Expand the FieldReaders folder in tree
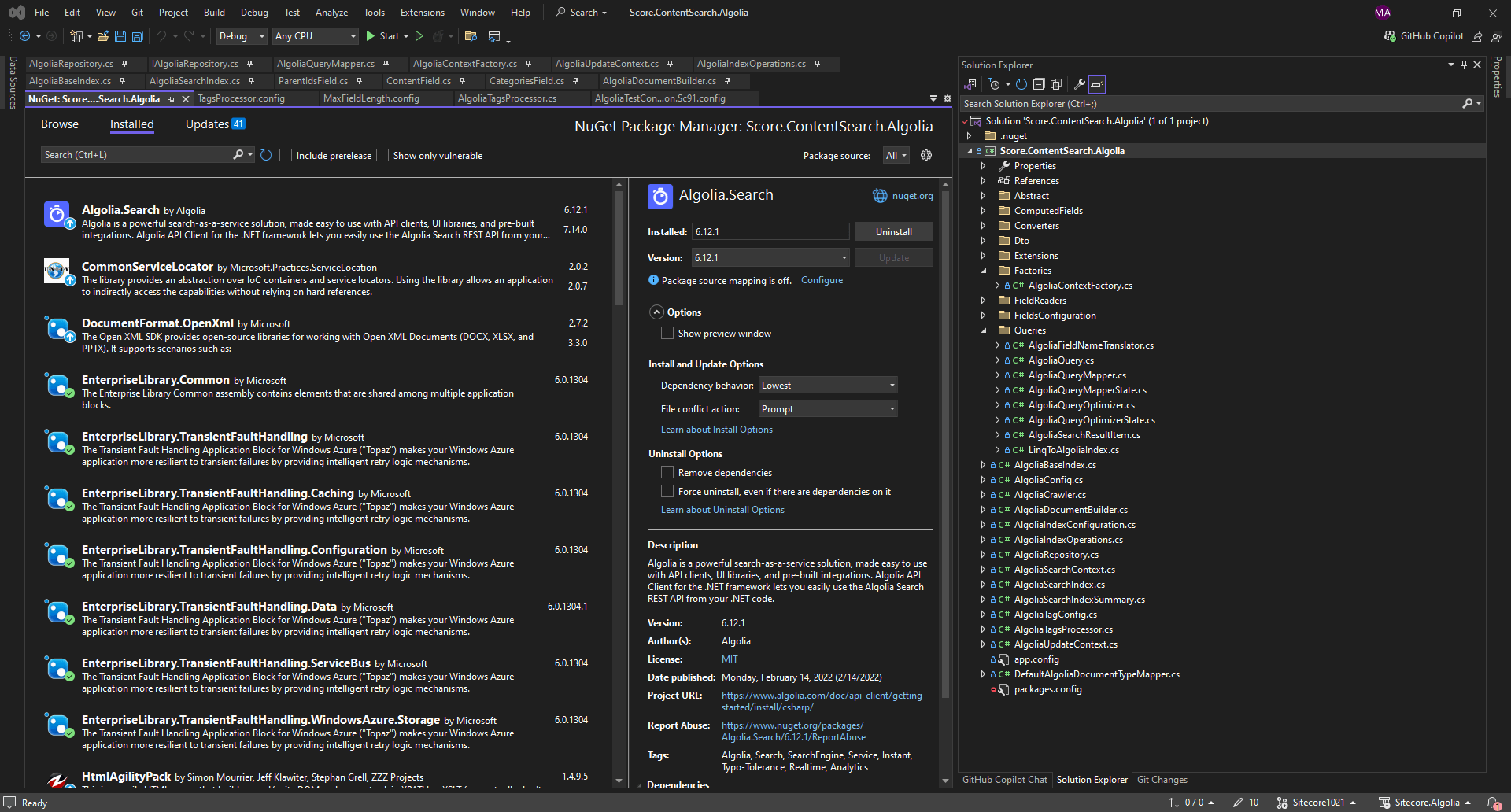Image resolution: width=1511 pixels, height=812 pixels. (983, 301)
